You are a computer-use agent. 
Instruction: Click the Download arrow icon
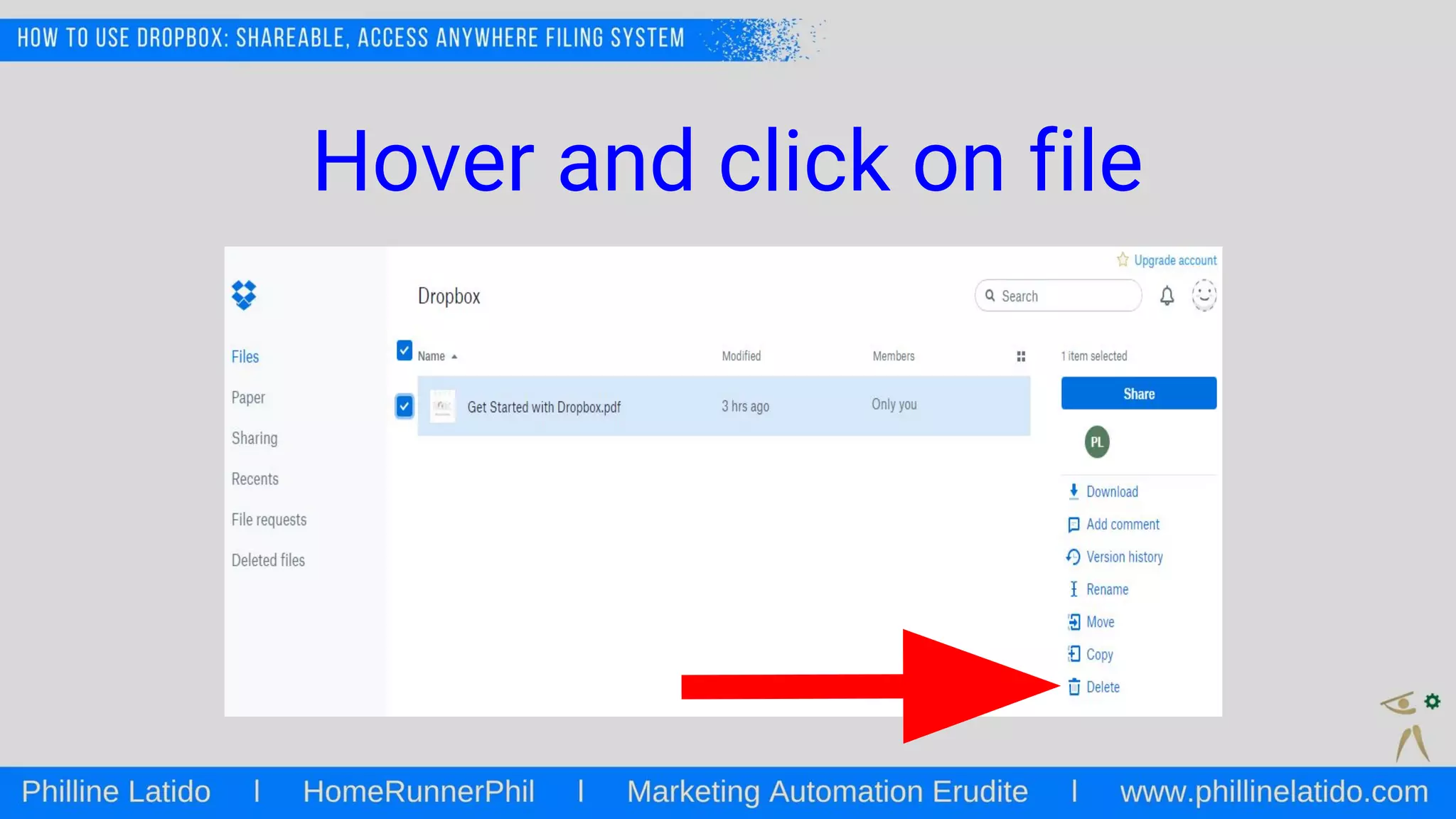[1074, 491]
